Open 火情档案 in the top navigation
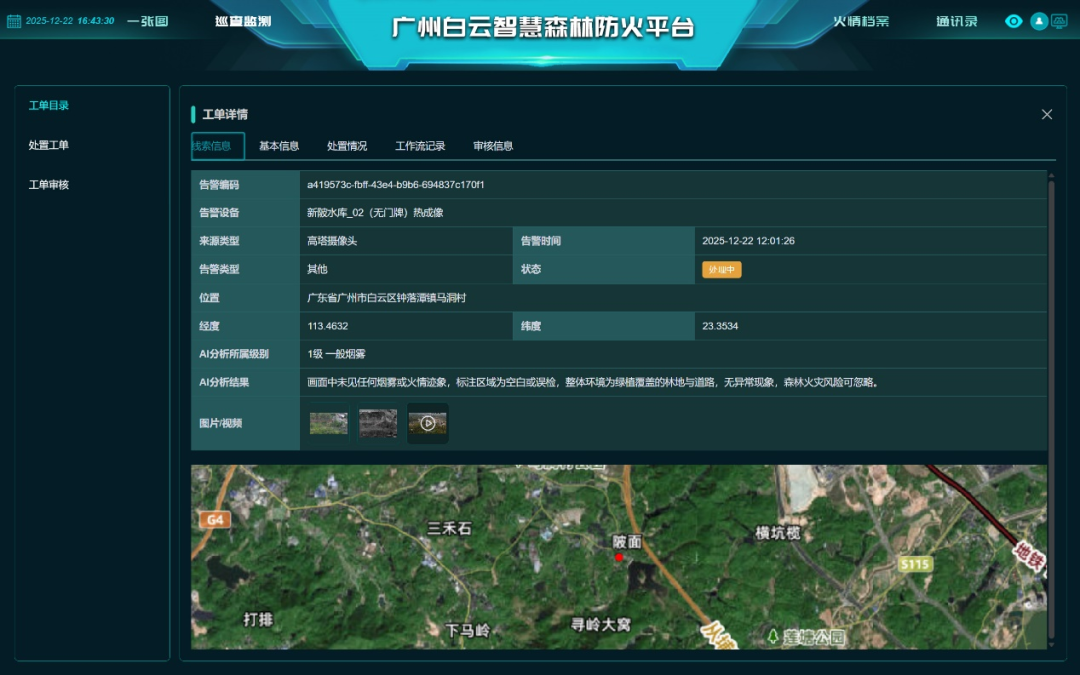Viewport: 1080px width, 675px height. [861, 21]
